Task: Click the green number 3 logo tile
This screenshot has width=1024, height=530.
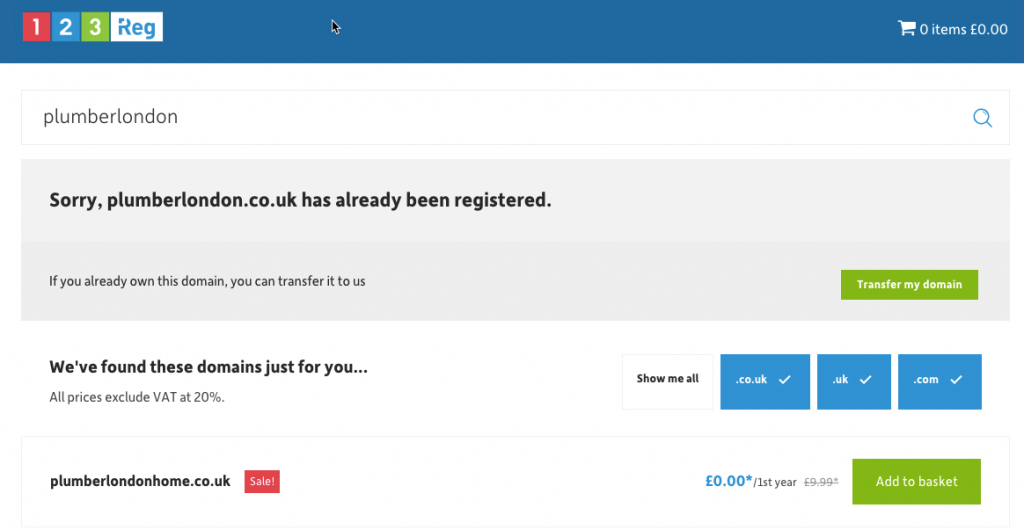Action: [95, 27]
